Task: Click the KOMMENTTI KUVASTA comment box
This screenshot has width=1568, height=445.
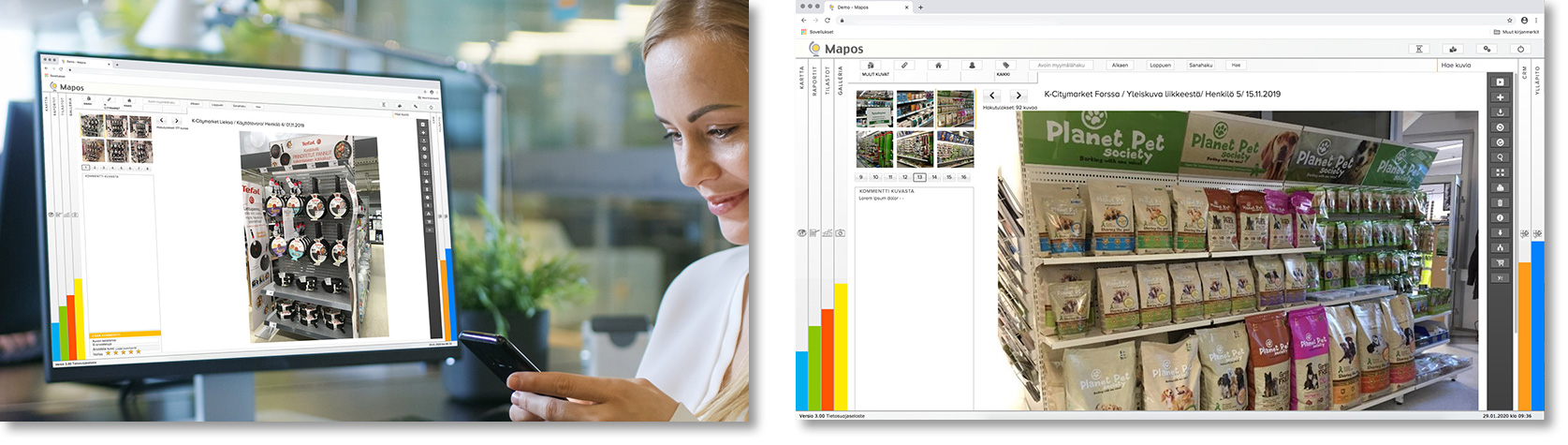Action: (x=915, y=298)
